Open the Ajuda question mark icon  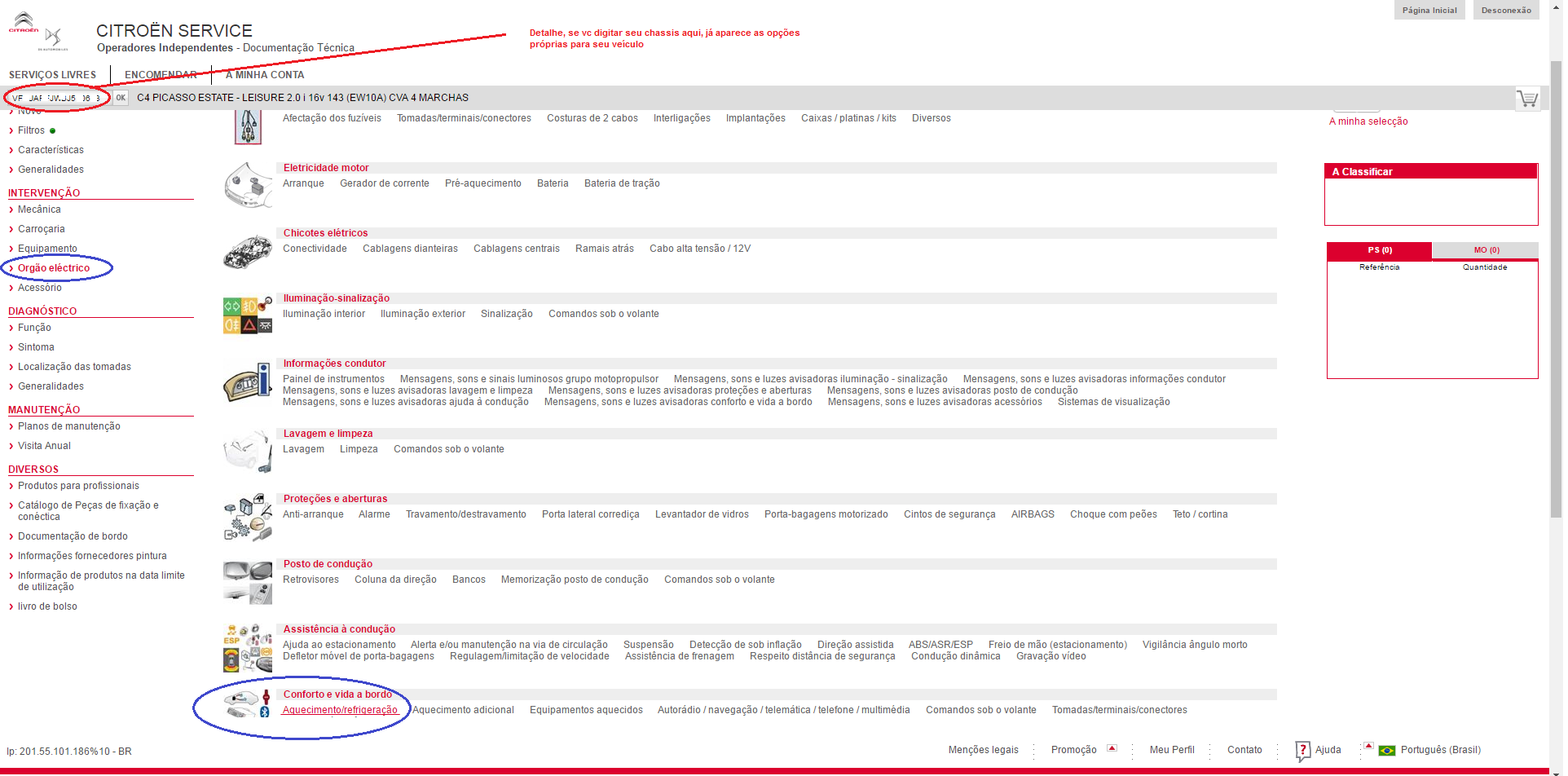coord(1302,750)
